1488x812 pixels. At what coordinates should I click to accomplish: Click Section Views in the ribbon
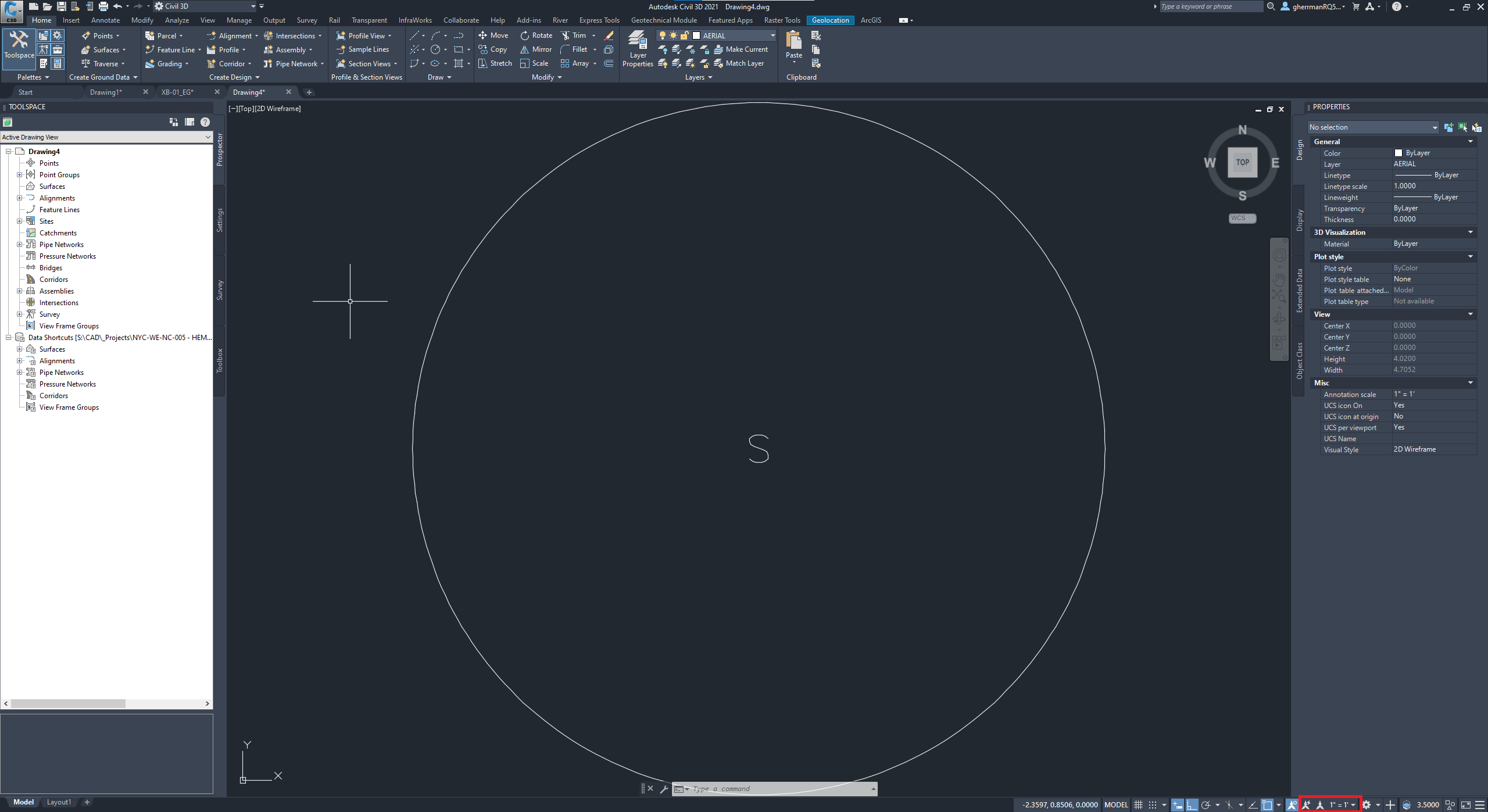pos(367,63)
